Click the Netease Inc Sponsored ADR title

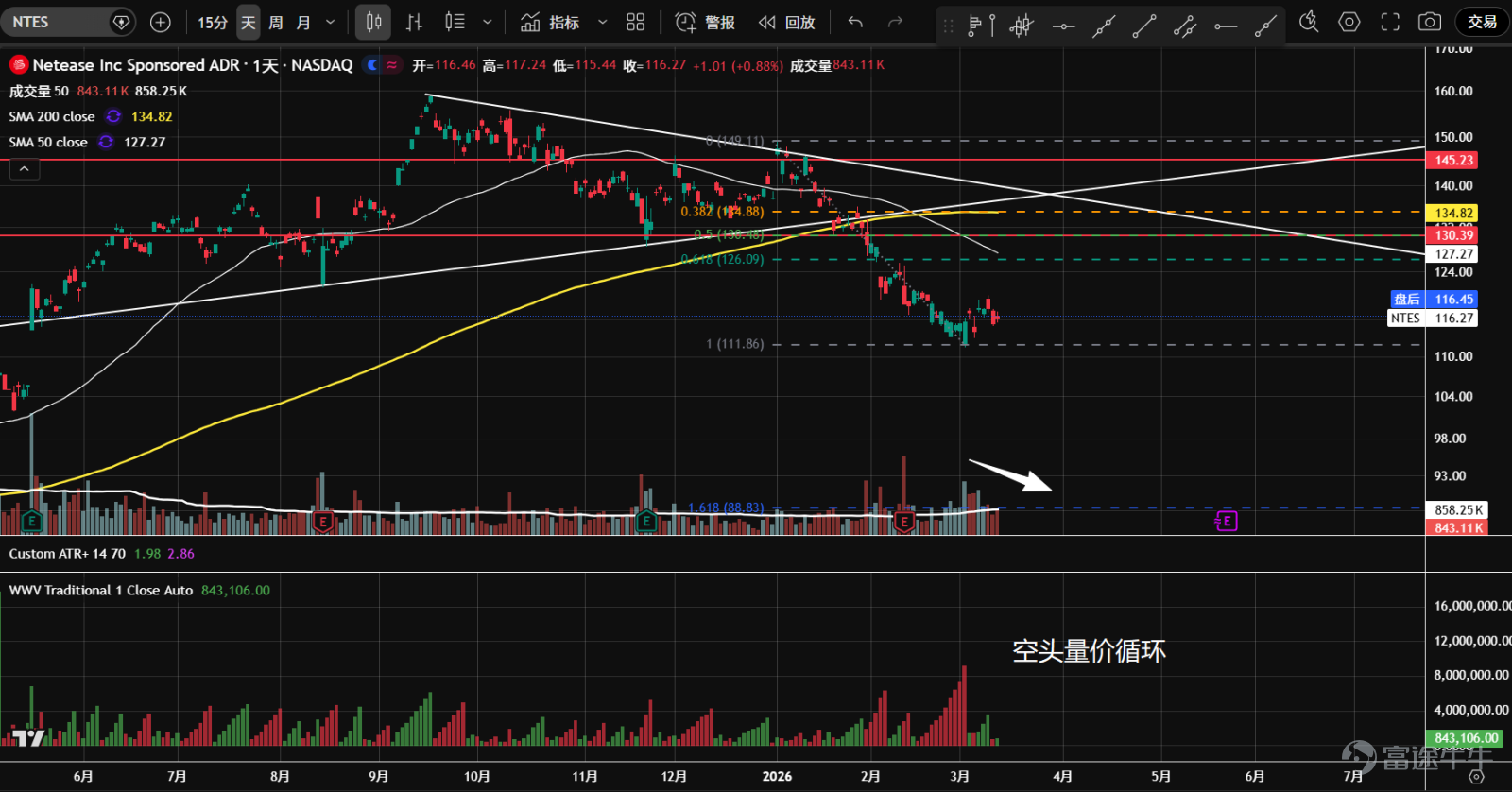136,65
